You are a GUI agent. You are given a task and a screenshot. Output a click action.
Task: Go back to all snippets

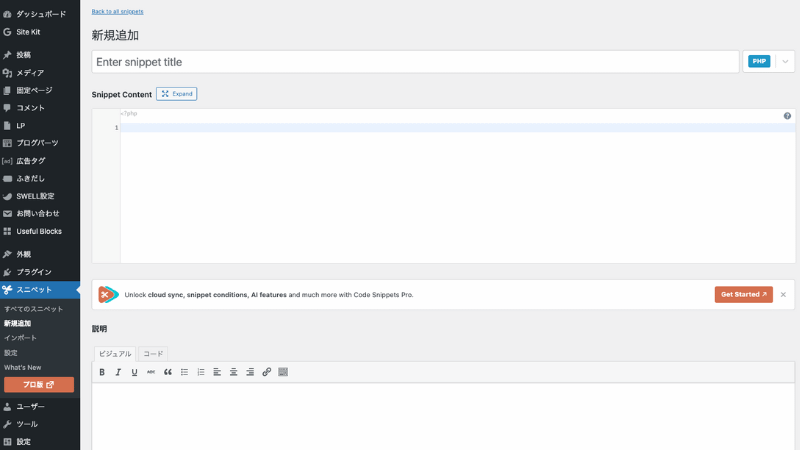coord(117,11)
